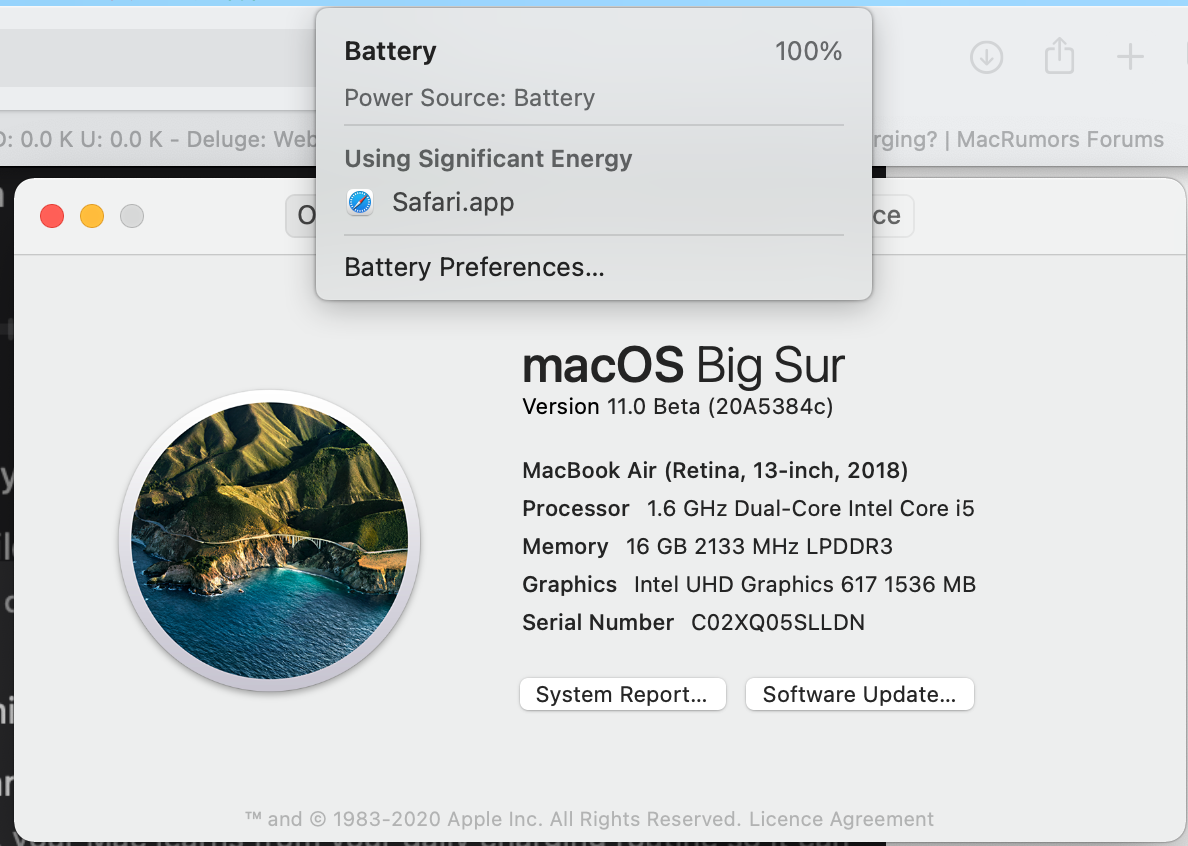Screen dimensions: 1188x846
Task: Open a new Safari tab with plus icon
Action: [x=1130, y=57]
